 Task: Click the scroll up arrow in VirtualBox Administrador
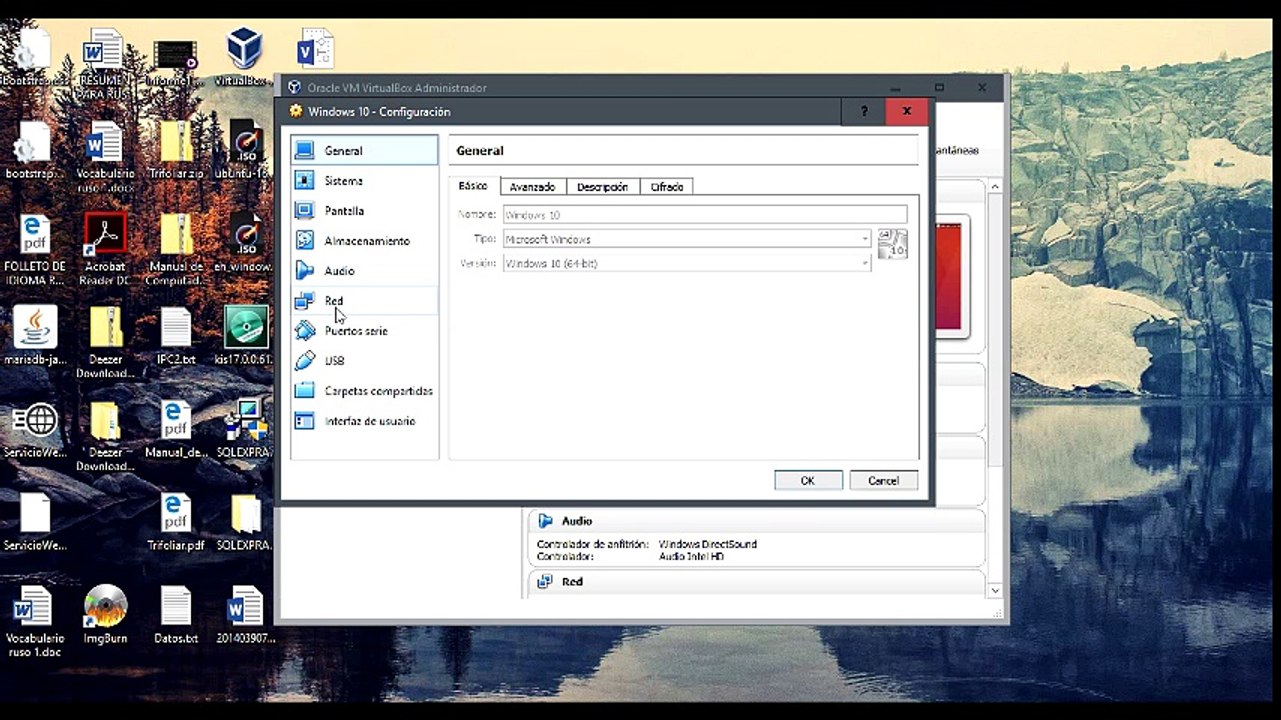coord(995,187)
